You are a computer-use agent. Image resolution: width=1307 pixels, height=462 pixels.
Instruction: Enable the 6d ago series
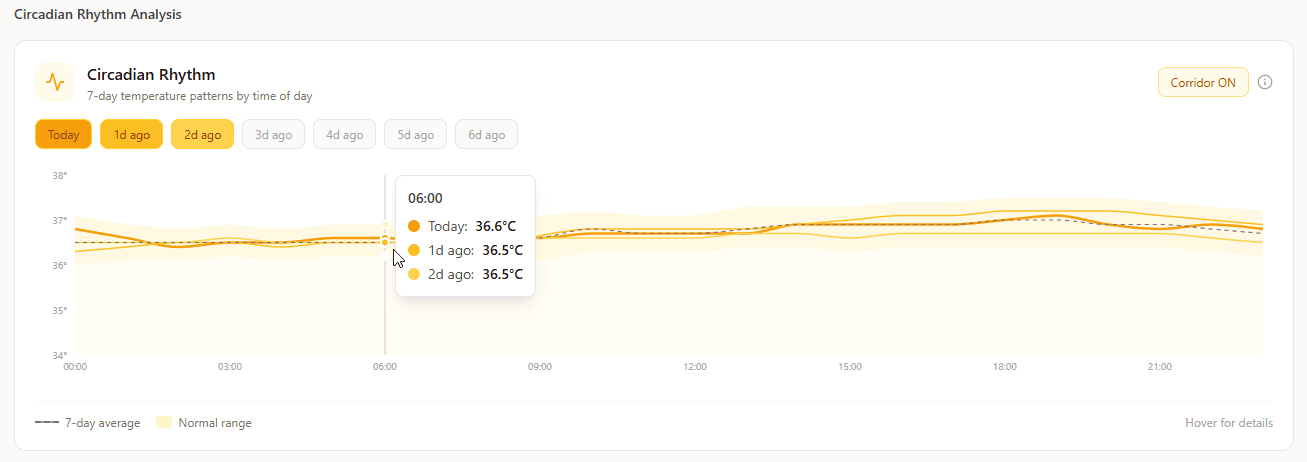point(486,134)
